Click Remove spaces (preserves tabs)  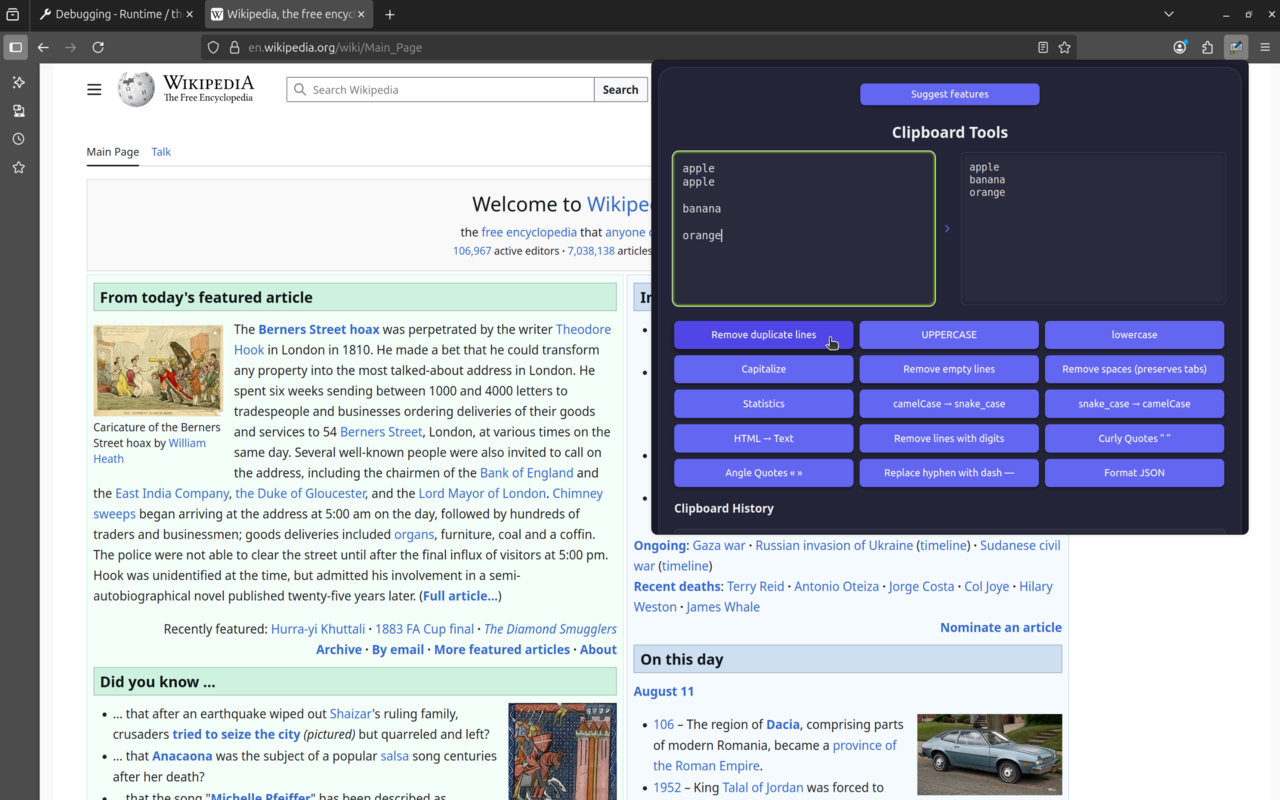(x=1134, y=369)
